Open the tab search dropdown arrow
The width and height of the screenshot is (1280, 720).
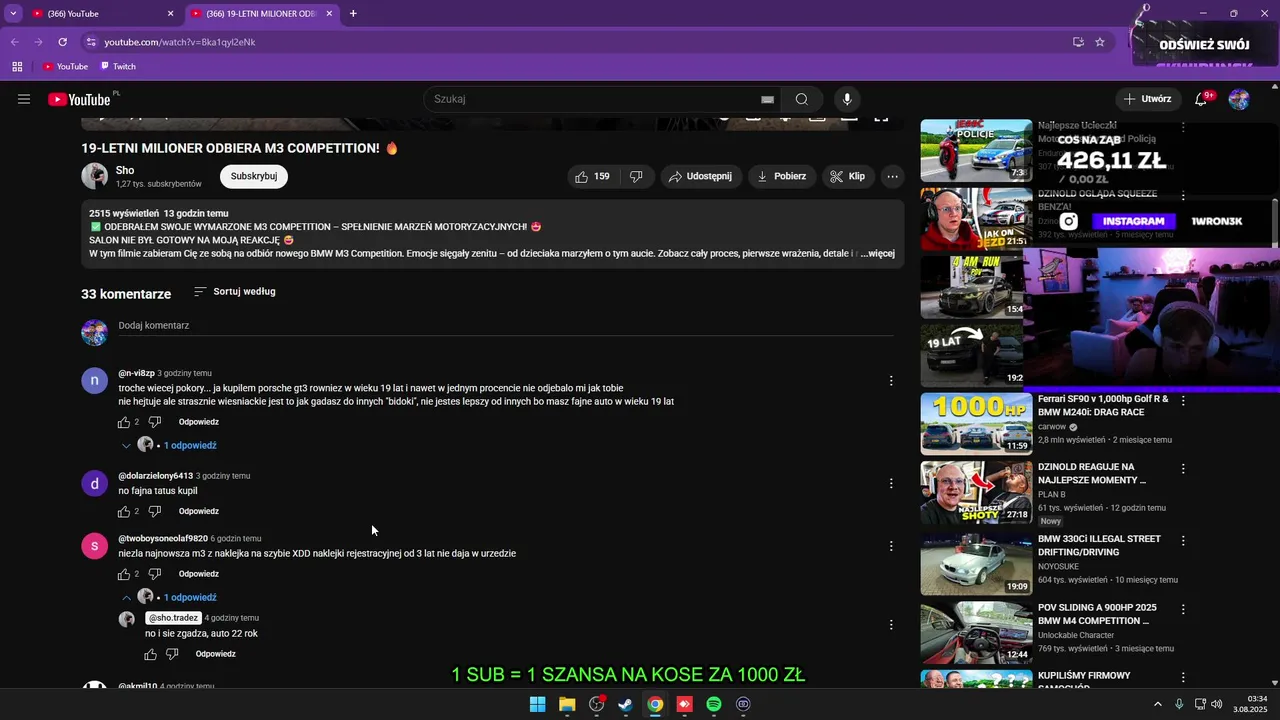click(13, 14)
